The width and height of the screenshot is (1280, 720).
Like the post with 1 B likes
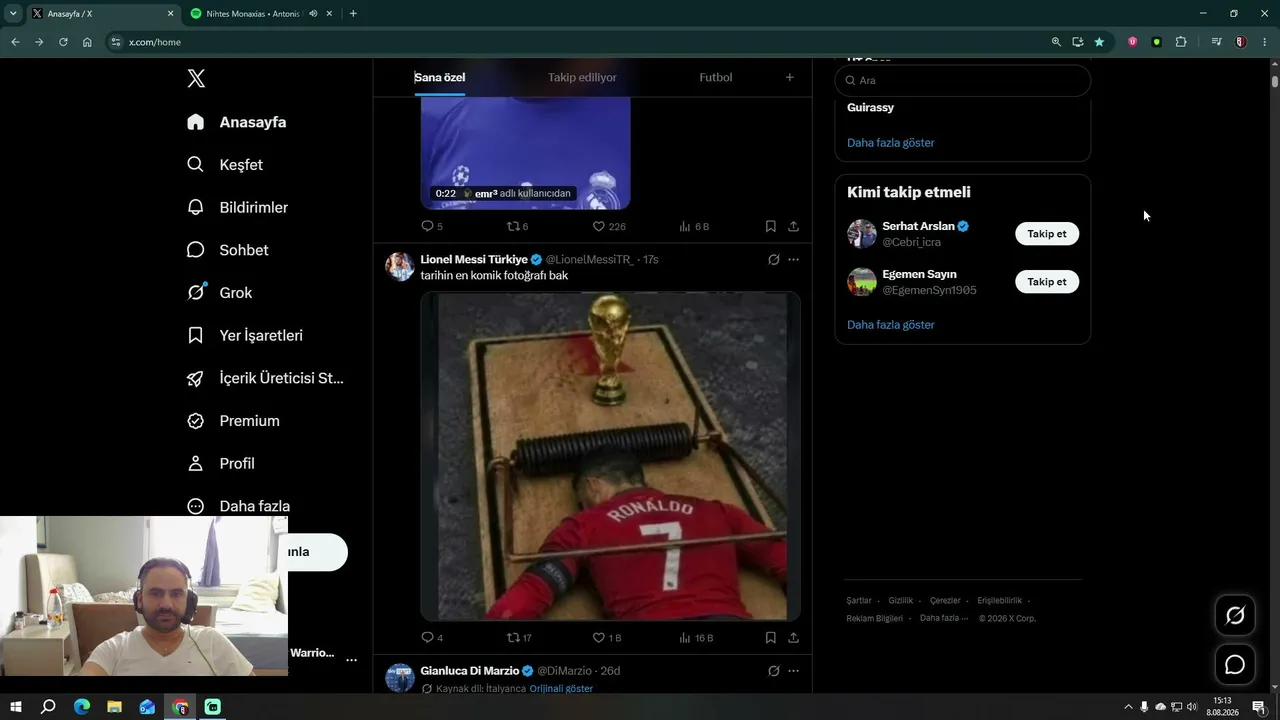607,637
